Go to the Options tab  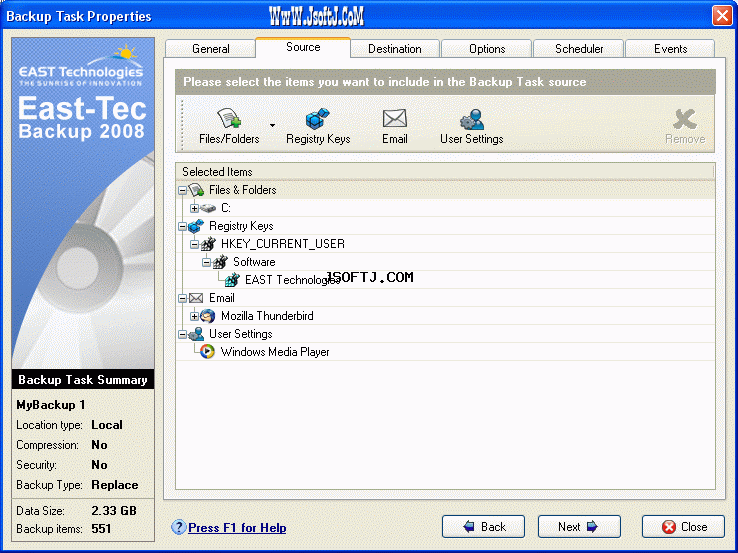pos(487,49)
